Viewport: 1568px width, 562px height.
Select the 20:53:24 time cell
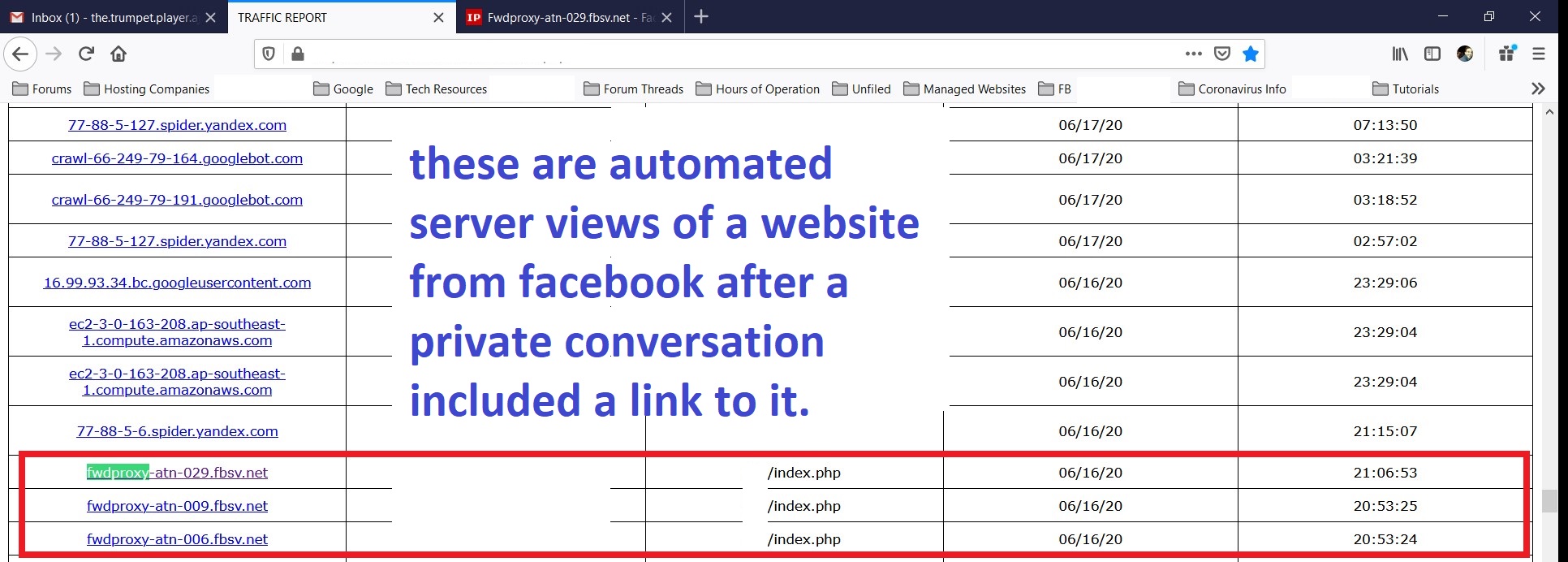coord(1385,539)
